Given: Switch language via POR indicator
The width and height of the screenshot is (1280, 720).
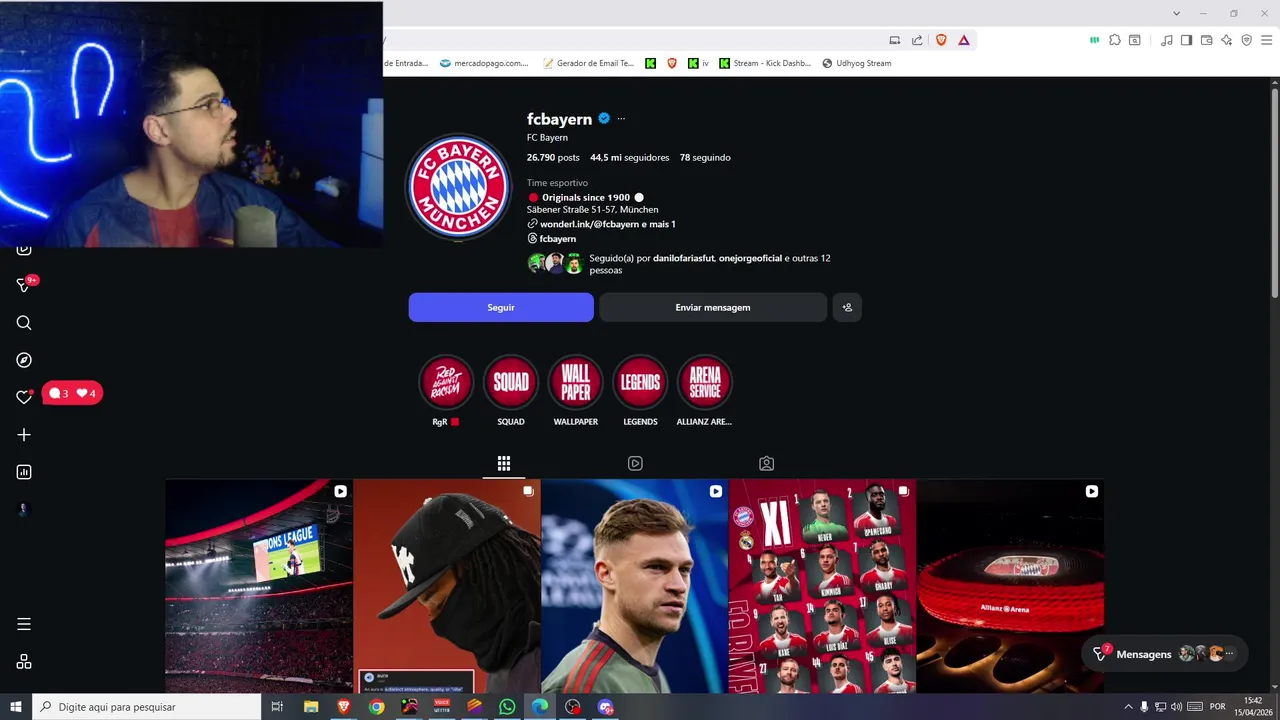Looking at the screenshot, I should pyautogui.click(x=1217, y=707).
